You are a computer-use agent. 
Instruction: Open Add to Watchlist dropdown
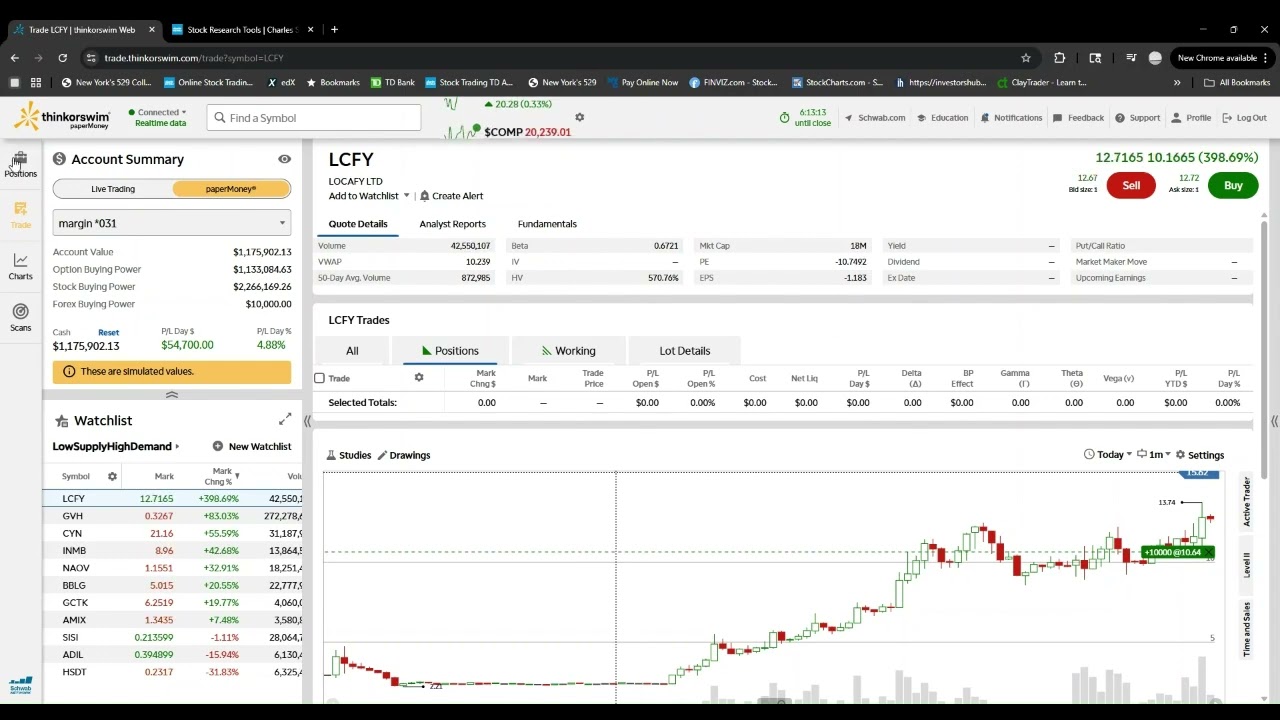click(369, 196)
